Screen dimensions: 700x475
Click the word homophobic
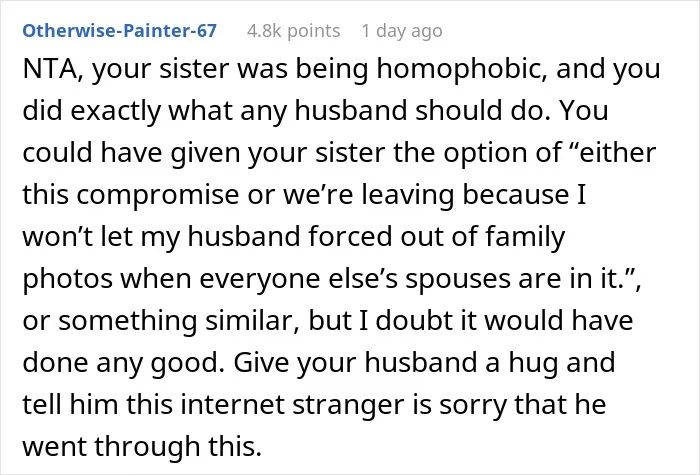(x=462, y=70)
